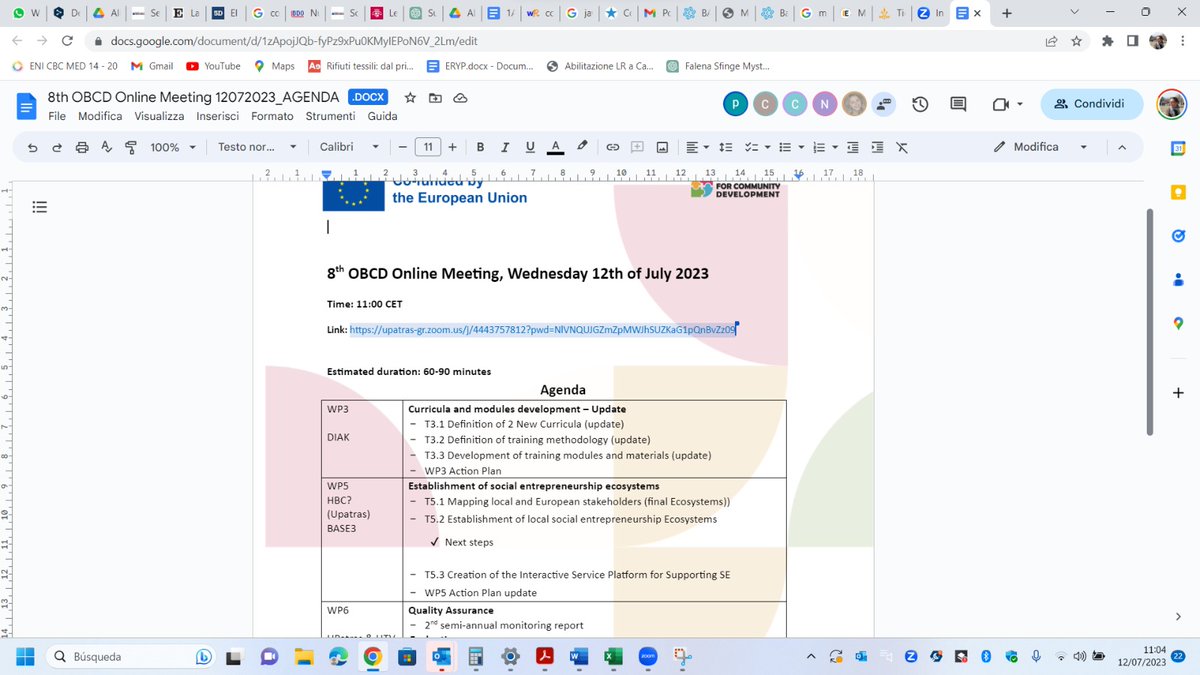
Task: Toggle bold formatting
Action: pyautogui.click(x=480, y=147)
